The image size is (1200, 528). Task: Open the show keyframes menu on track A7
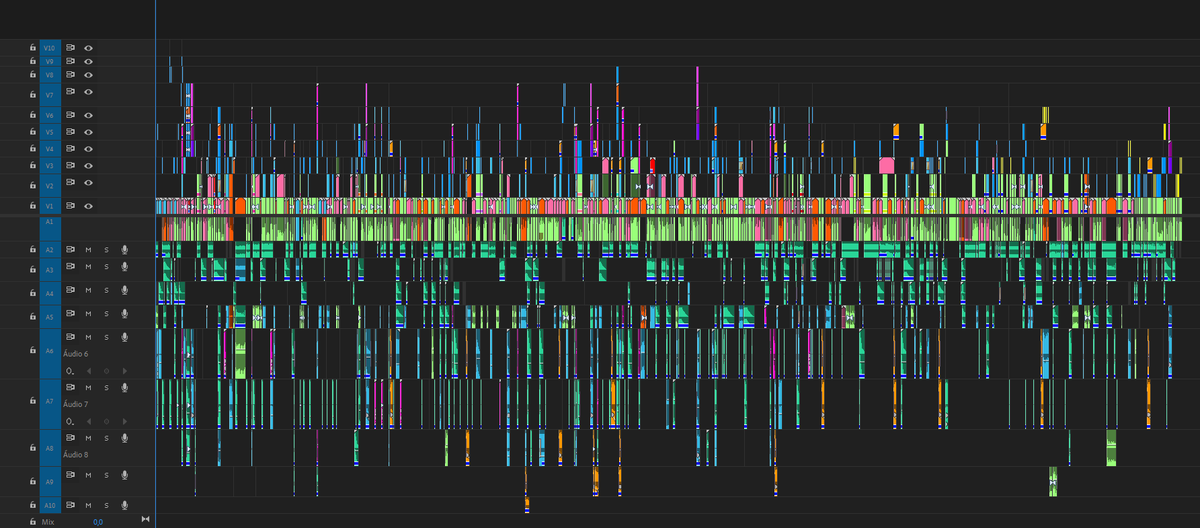70,421
